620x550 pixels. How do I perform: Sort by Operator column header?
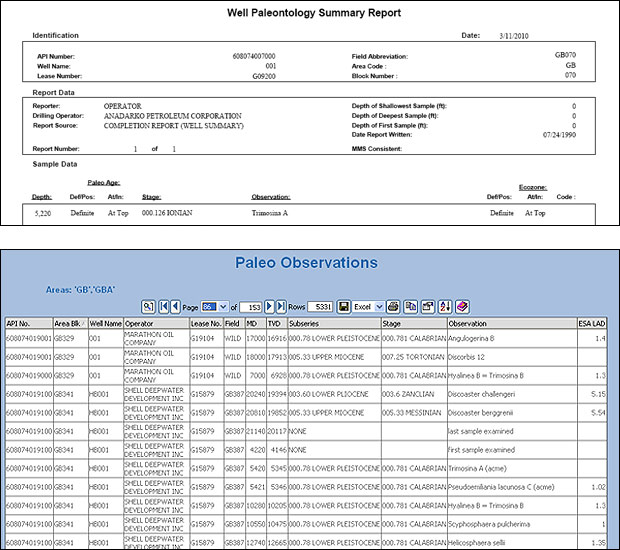pos(156,323)
